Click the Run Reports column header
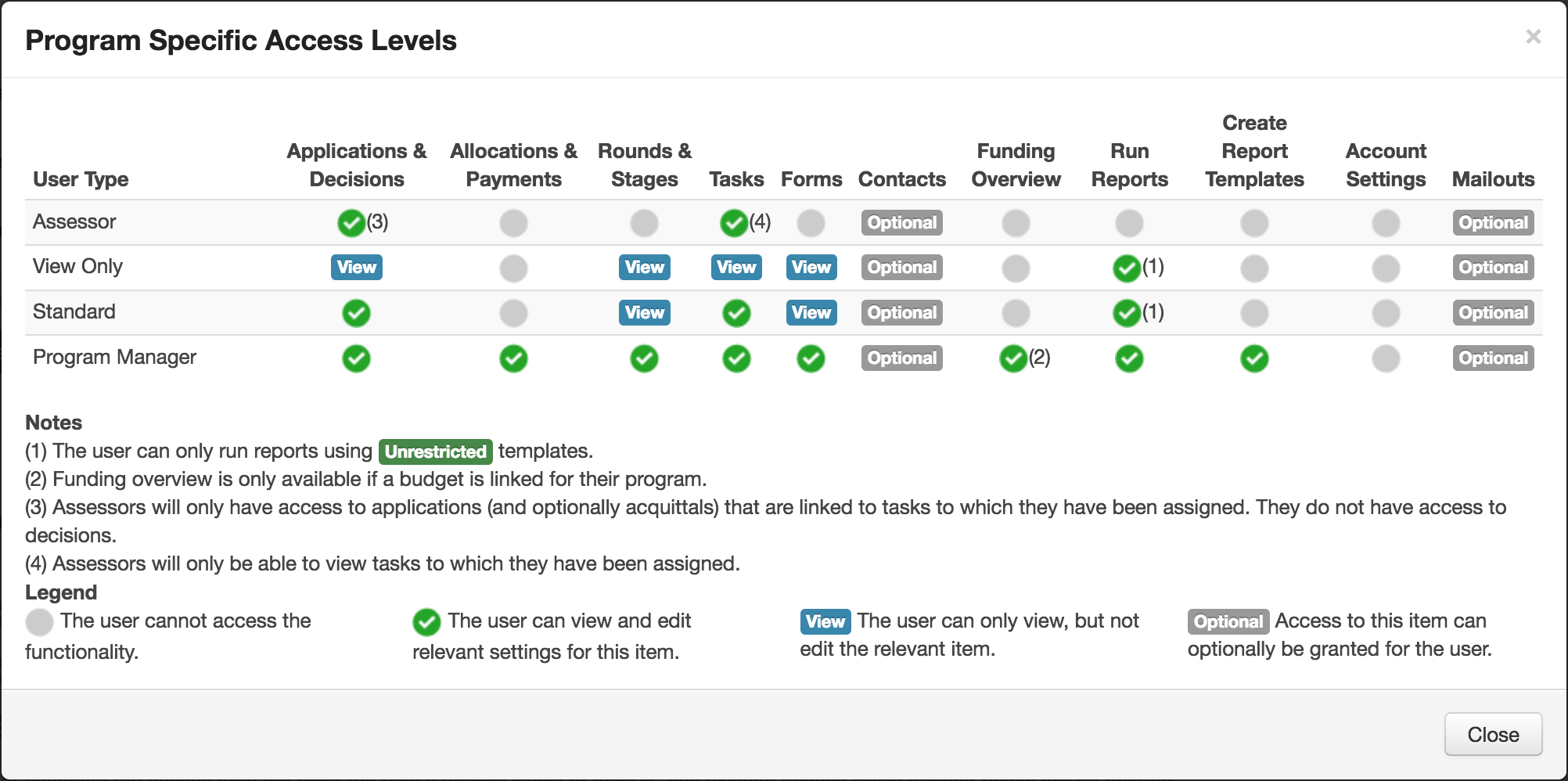Screen dimensions: 1568x781 (x=1129, y=165)
